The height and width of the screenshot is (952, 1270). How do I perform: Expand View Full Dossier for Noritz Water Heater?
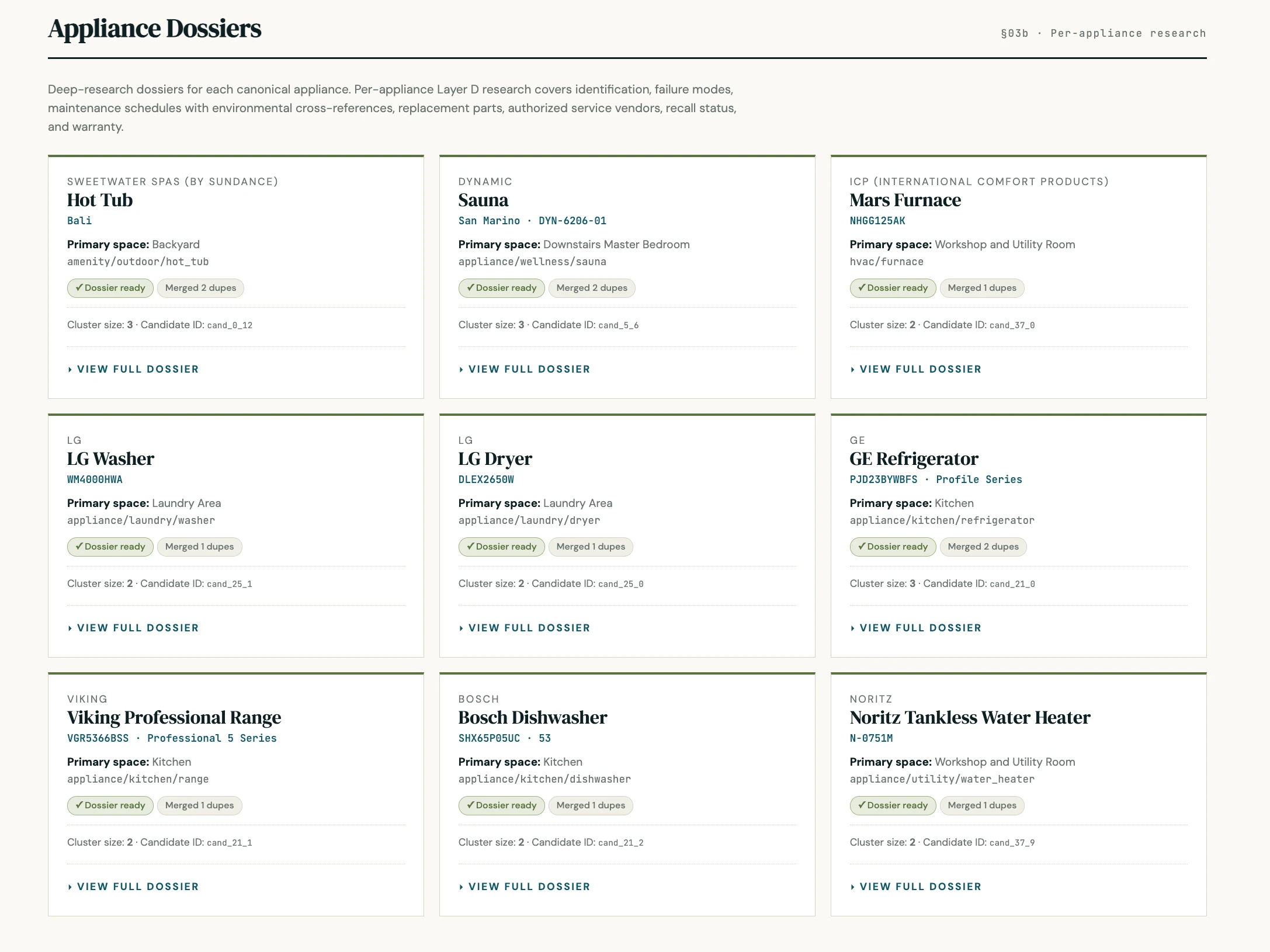pyautogui.click(x=916, y=887)
